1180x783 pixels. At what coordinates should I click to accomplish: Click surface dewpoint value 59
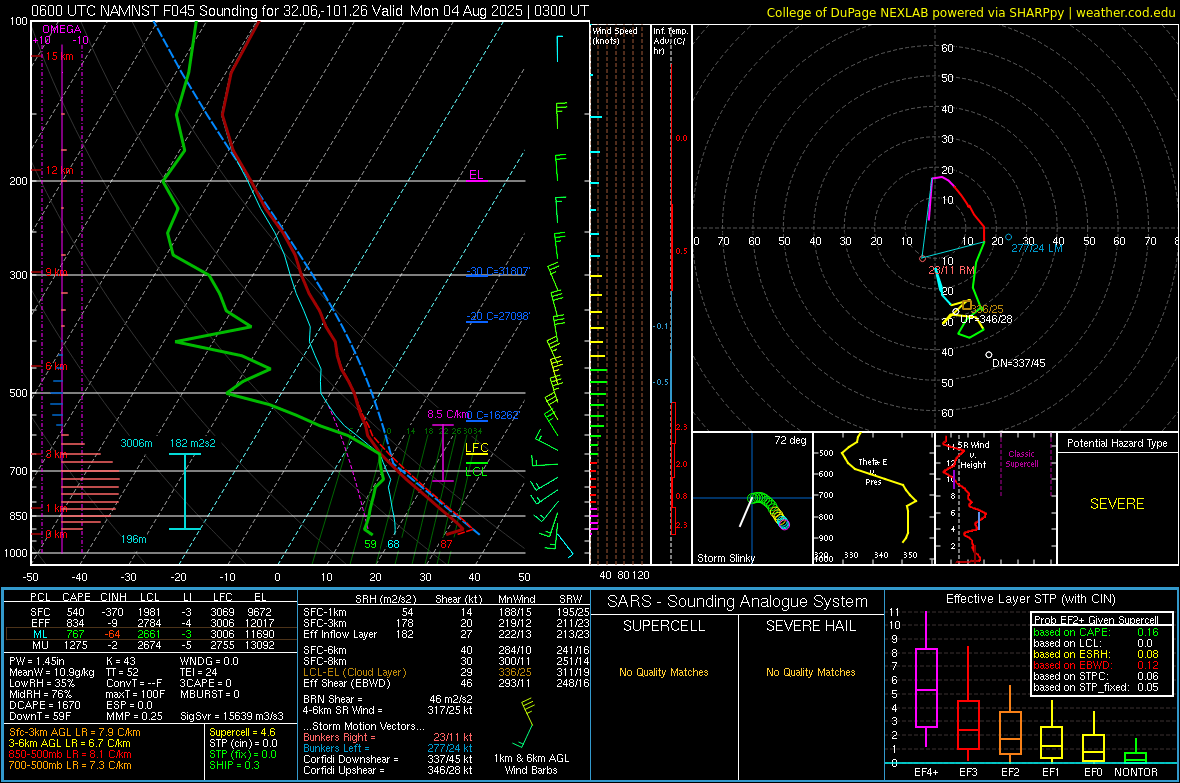(x=370, y=544)
